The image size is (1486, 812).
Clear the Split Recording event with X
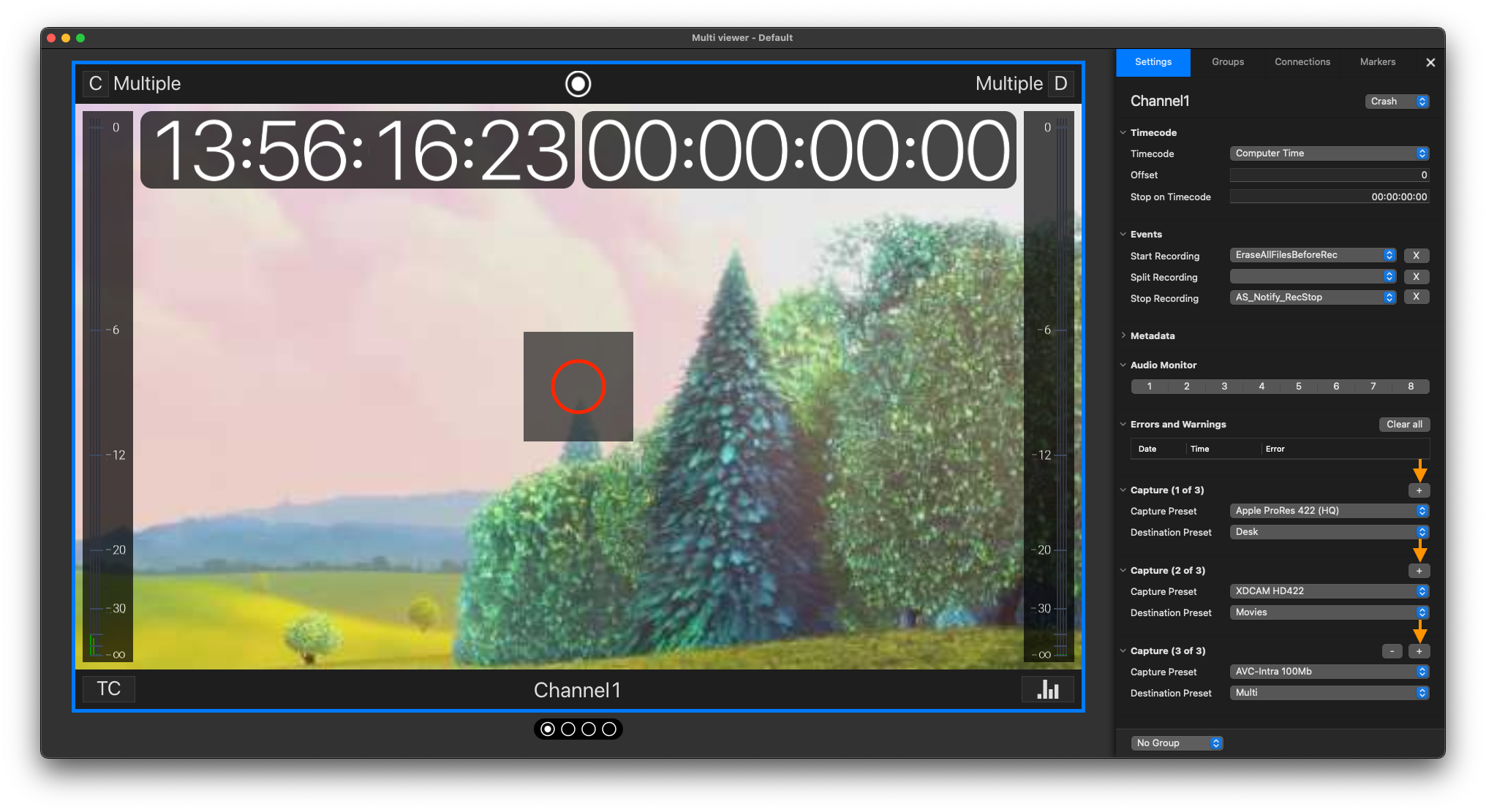pos(1416,277)
